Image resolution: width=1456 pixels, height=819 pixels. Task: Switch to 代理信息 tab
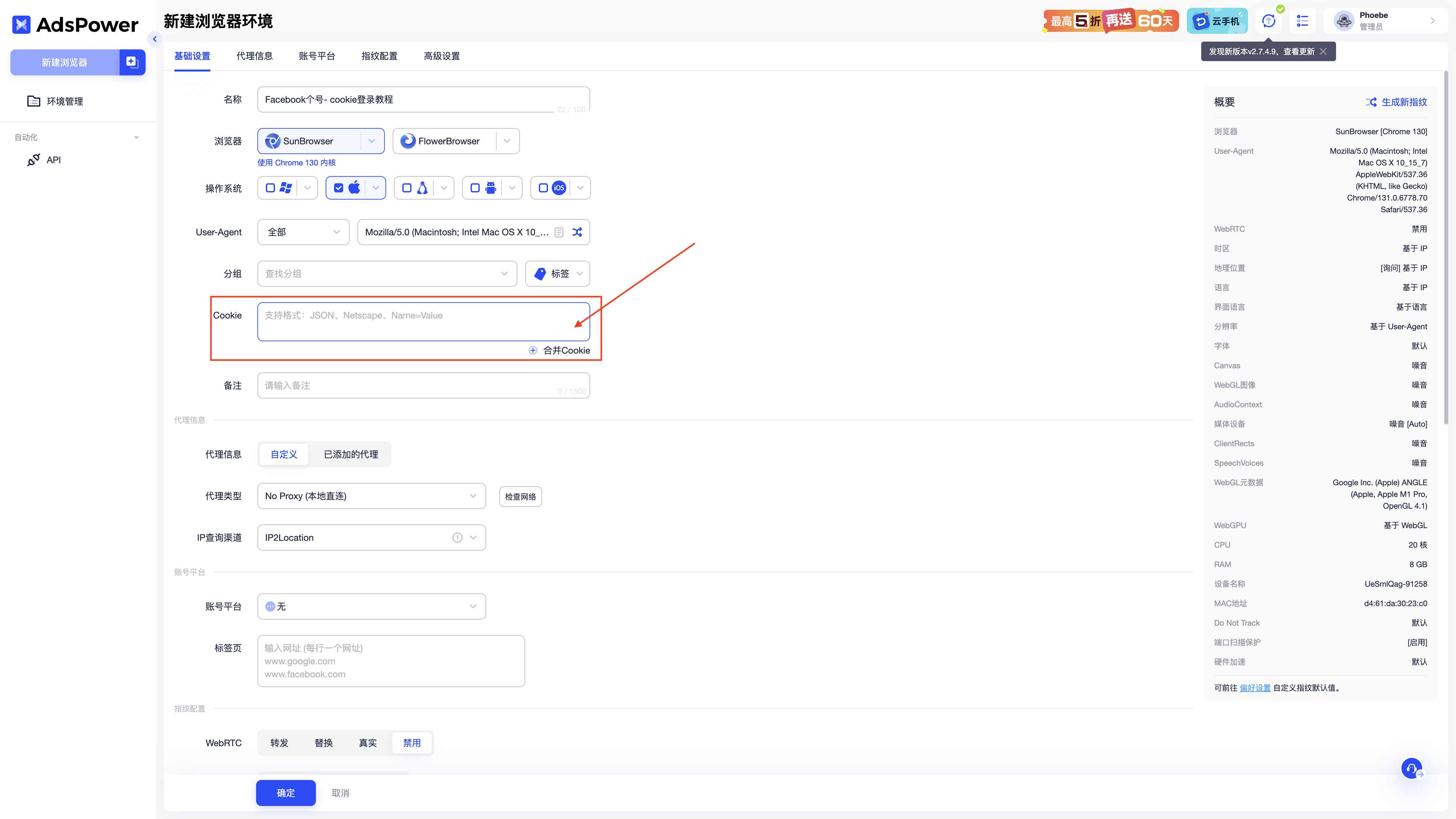coord(254,56)
